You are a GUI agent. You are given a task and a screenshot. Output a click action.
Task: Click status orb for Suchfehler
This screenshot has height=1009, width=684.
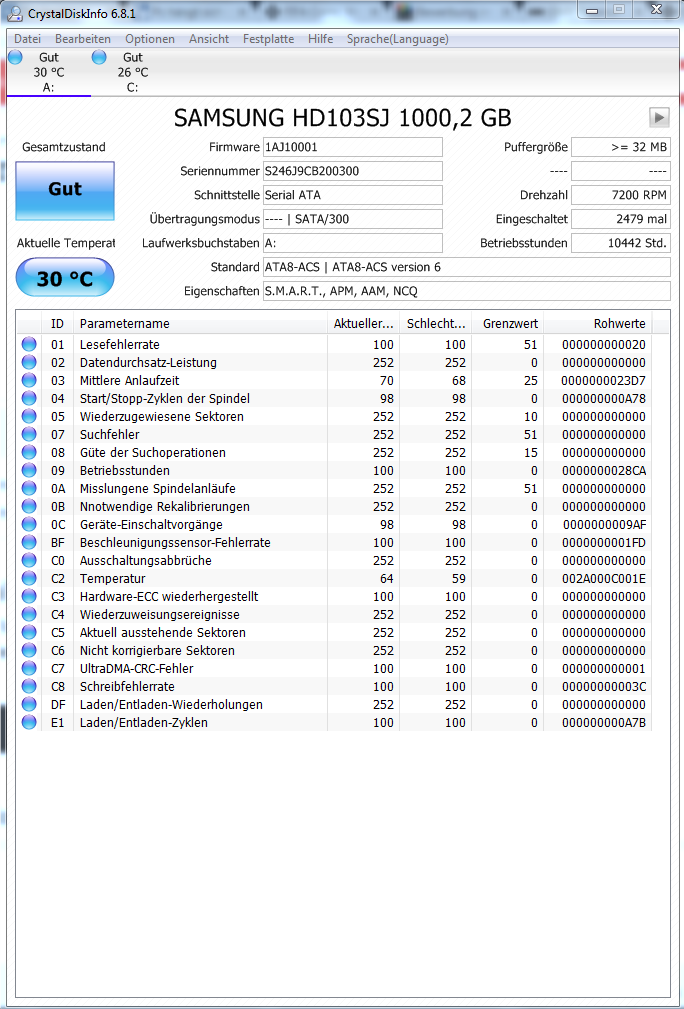(x=28, y=434)
